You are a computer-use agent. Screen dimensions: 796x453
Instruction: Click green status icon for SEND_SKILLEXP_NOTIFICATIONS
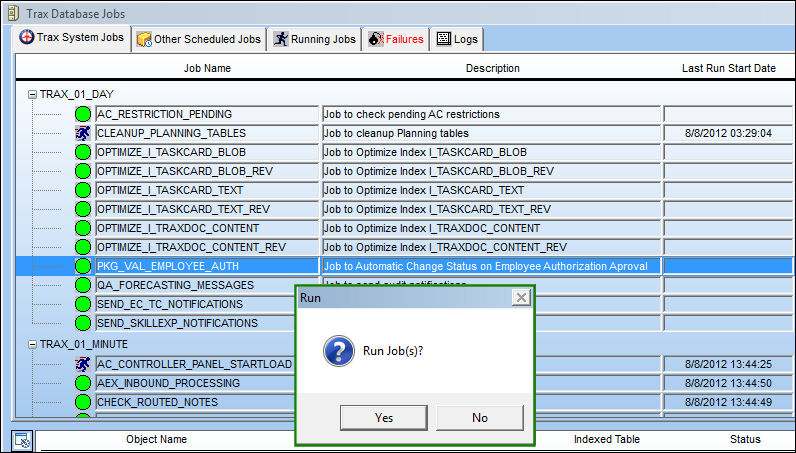click(x=83, y=323)
